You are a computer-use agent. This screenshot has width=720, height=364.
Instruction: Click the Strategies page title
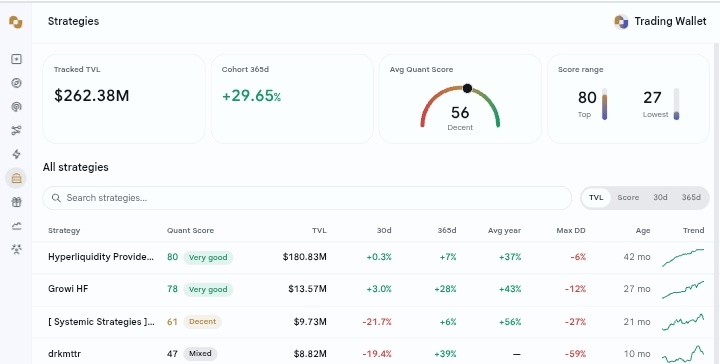click(x=73, y=22)
